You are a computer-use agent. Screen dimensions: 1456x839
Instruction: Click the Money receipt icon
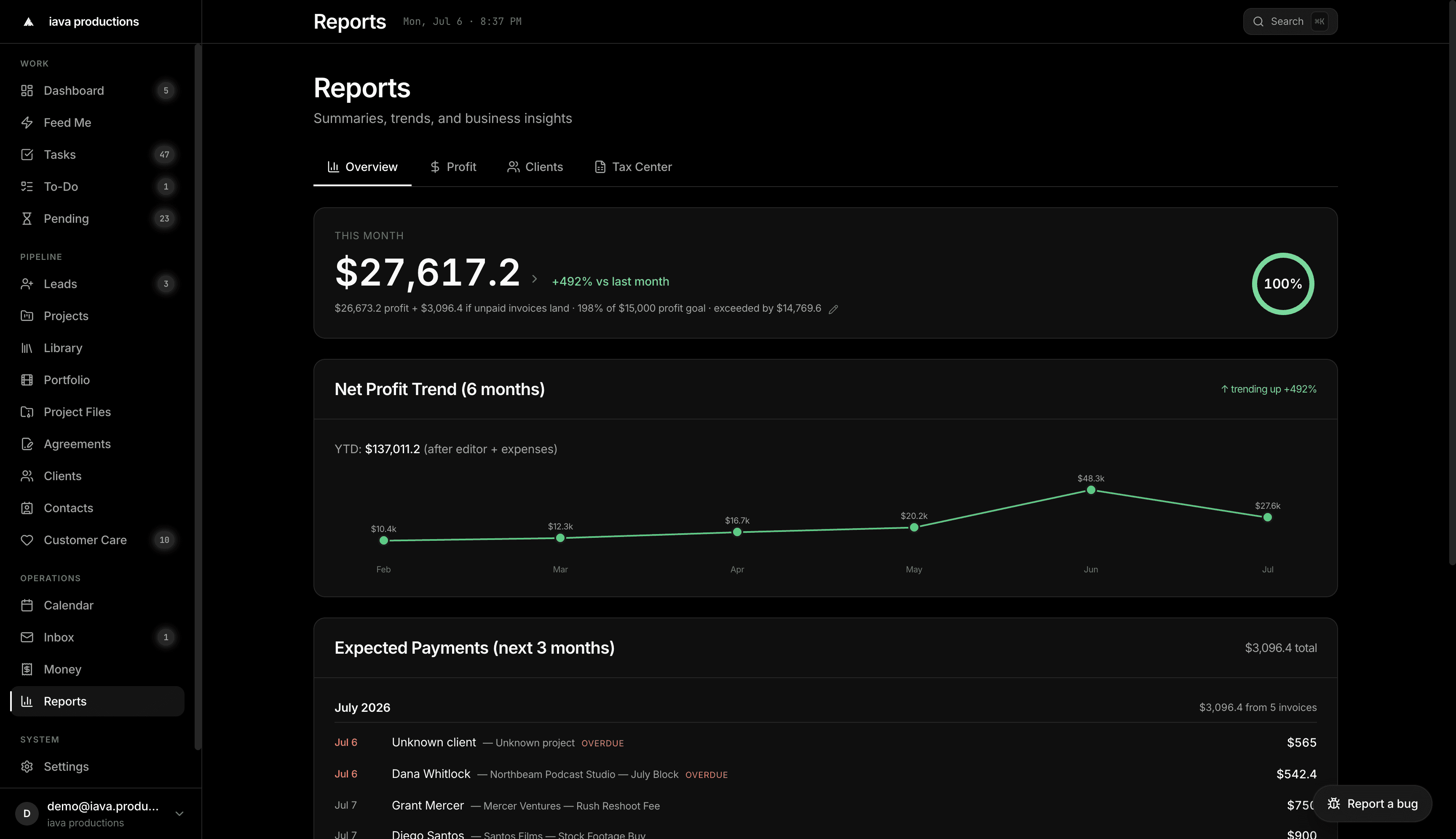tap(27, 669)
